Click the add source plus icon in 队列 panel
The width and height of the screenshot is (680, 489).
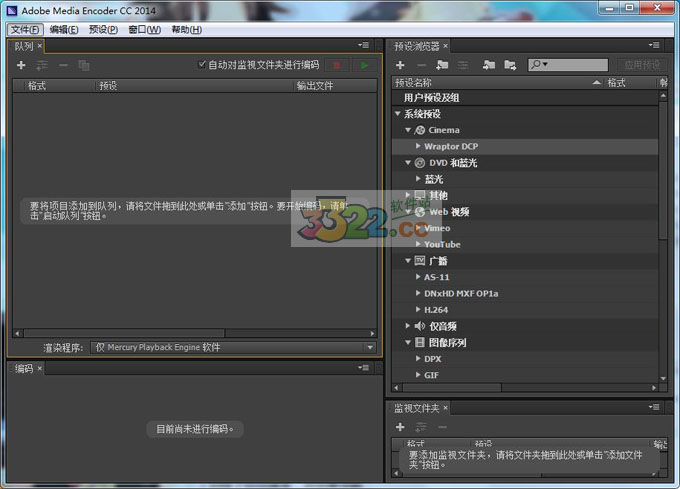[x=21, y=65]
